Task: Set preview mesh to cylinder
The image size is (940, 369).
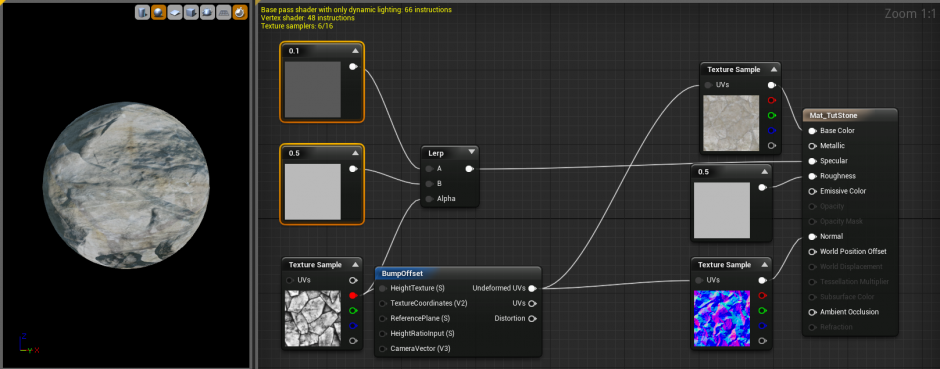Action: click(142, 12)
